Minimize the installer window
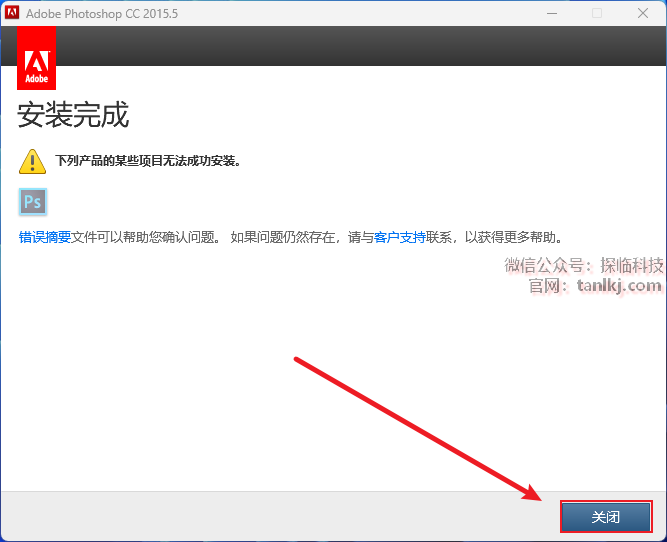The height and width of the screenshot is (542, 667). pos(552,13)
